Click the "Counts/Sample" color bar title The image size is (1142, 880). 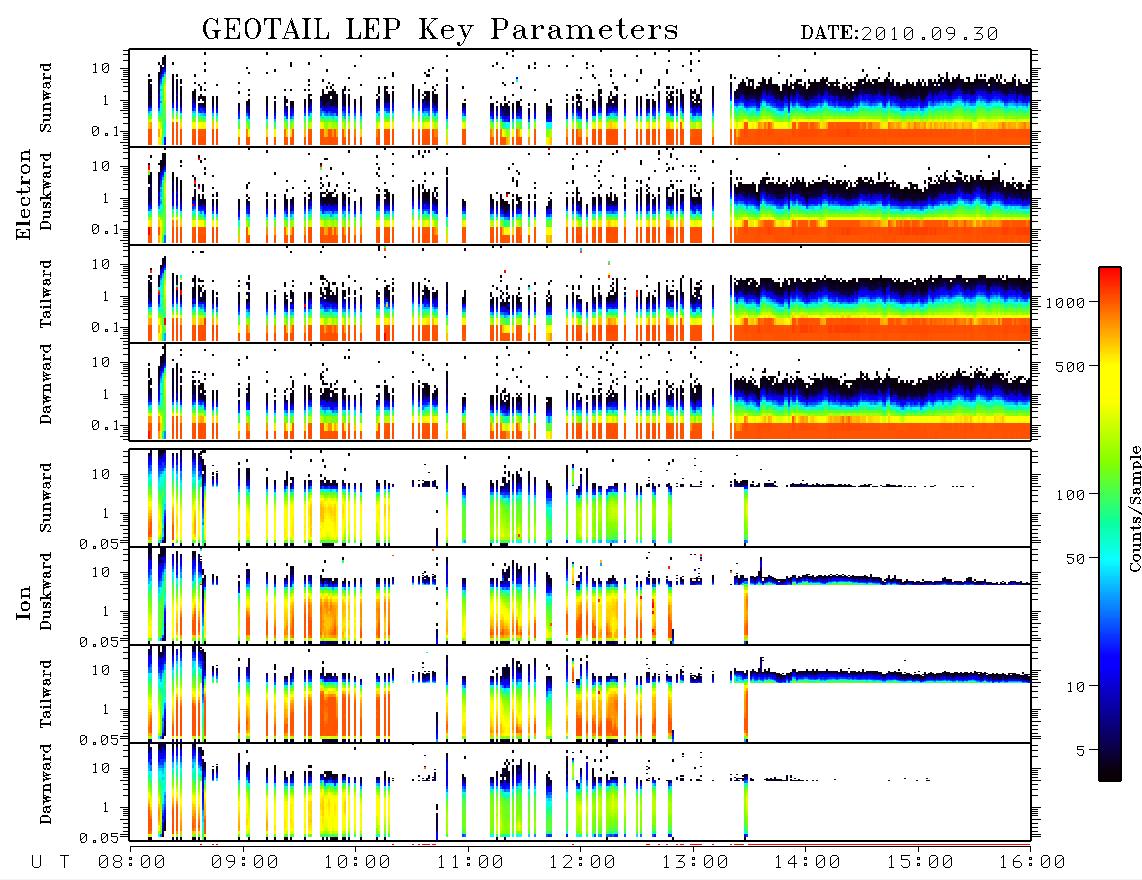click(1134, 508)
